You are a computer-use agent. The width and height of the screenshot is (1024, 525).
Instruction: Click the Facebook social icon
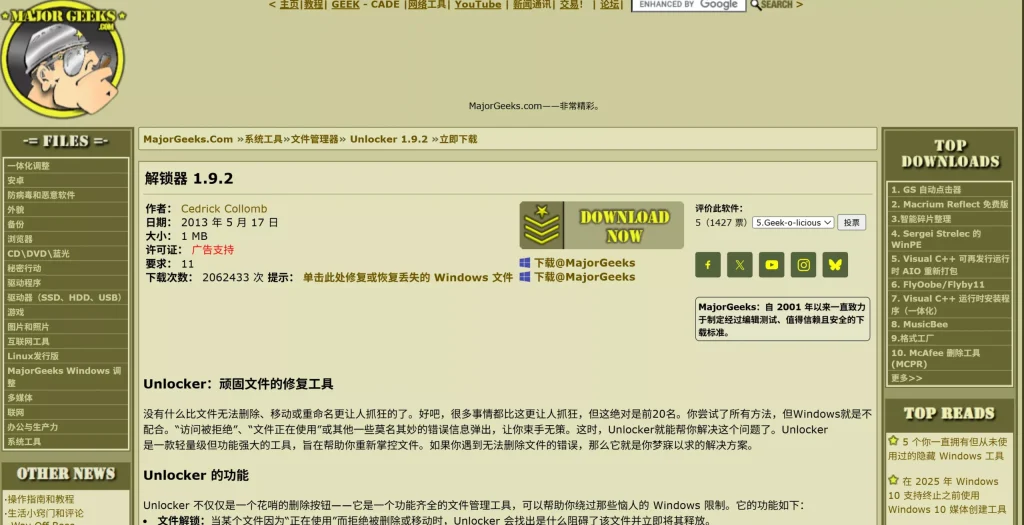click(708, 265)
